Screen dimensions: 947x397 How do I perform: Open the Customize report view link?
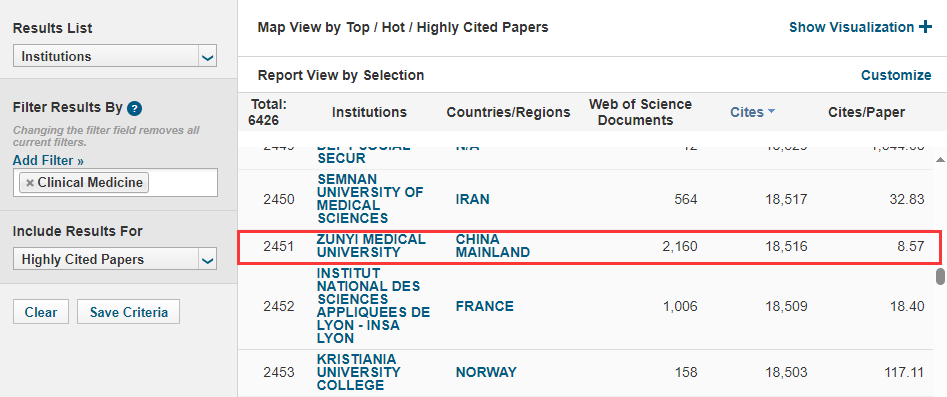896,76
